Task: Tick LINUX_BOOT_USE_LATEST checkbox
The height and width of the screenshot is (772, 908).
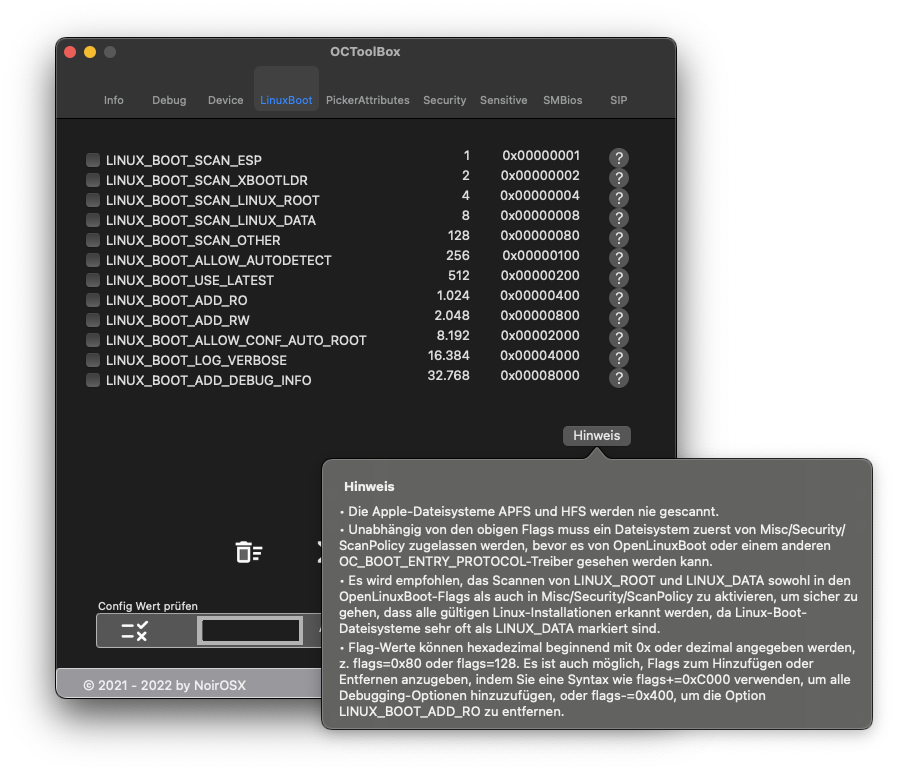Action: 93,280
